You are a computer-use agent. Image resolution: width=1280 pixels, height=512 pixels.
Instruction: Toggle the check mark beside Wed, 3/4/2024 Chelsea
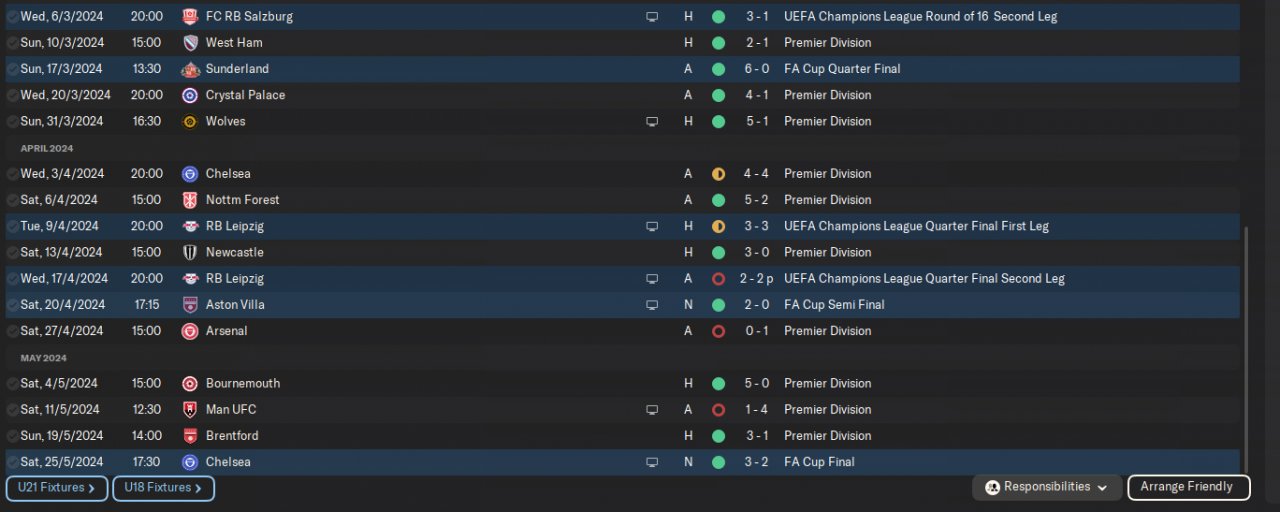[12, 174]
